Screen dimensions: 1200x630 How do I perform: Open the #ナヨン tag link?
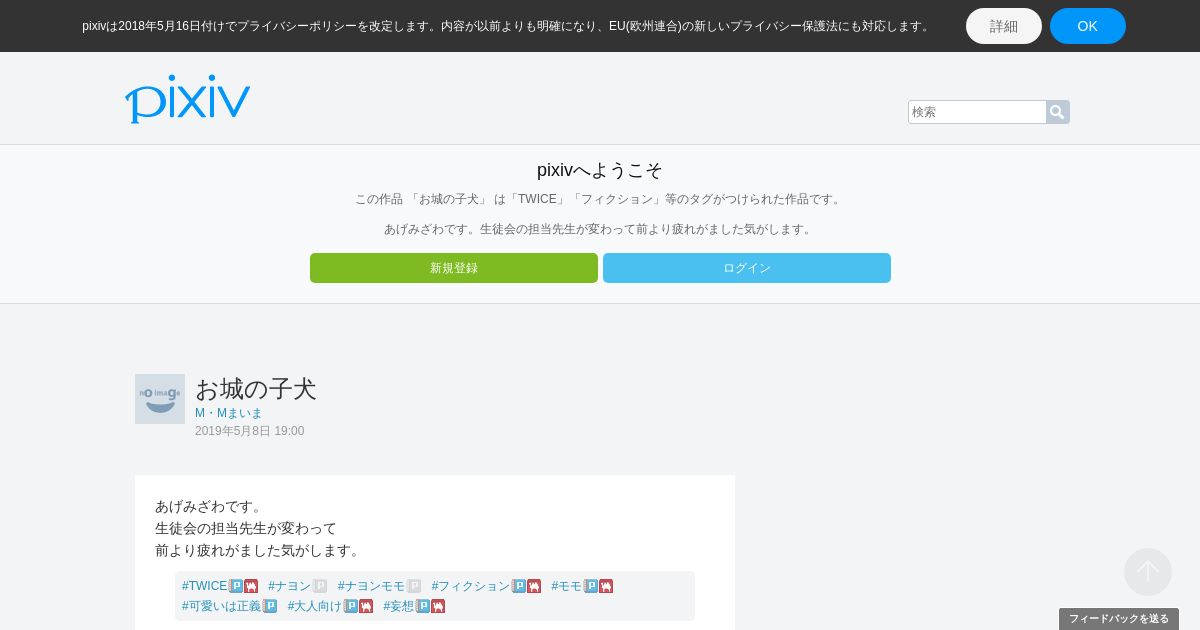click(290, 586)
